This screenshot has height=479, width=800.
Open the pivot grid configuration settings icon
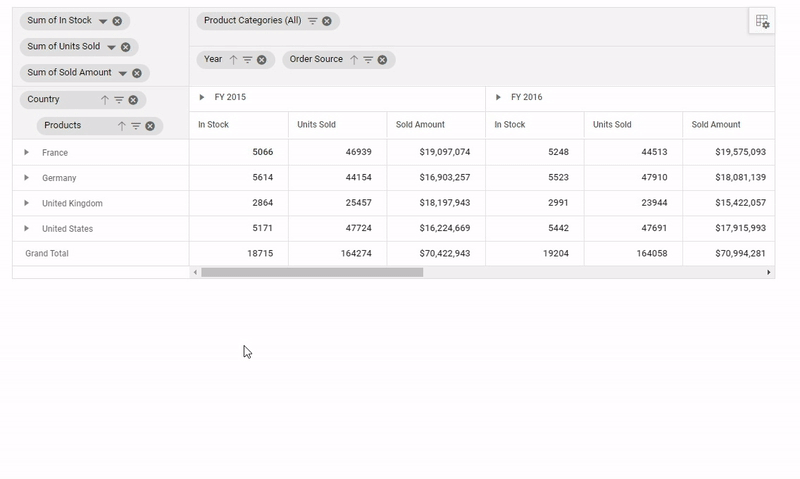point(762,21)
